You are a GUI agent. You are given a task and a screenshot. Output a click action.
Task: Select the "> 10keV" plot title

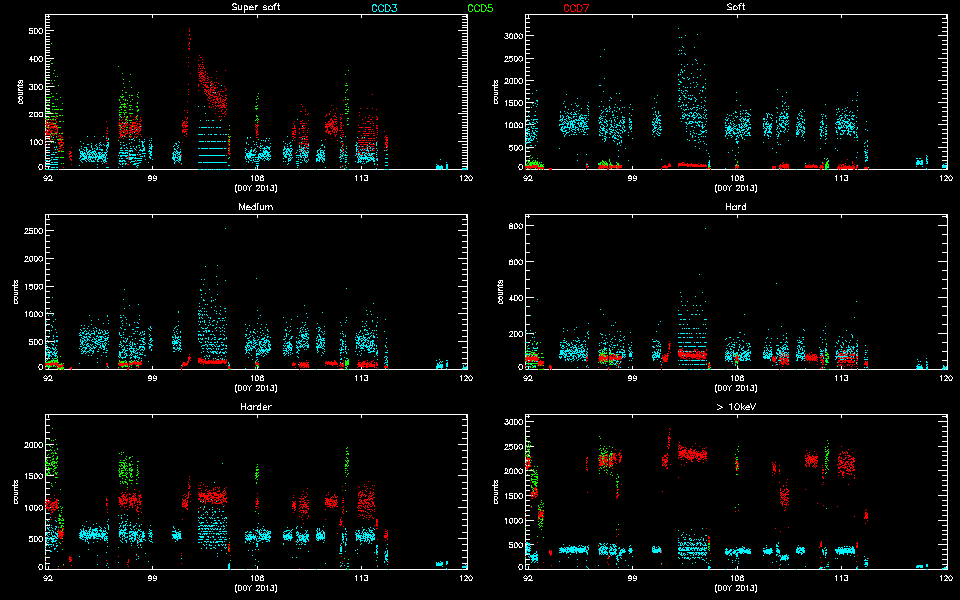[x=735, y=407]
